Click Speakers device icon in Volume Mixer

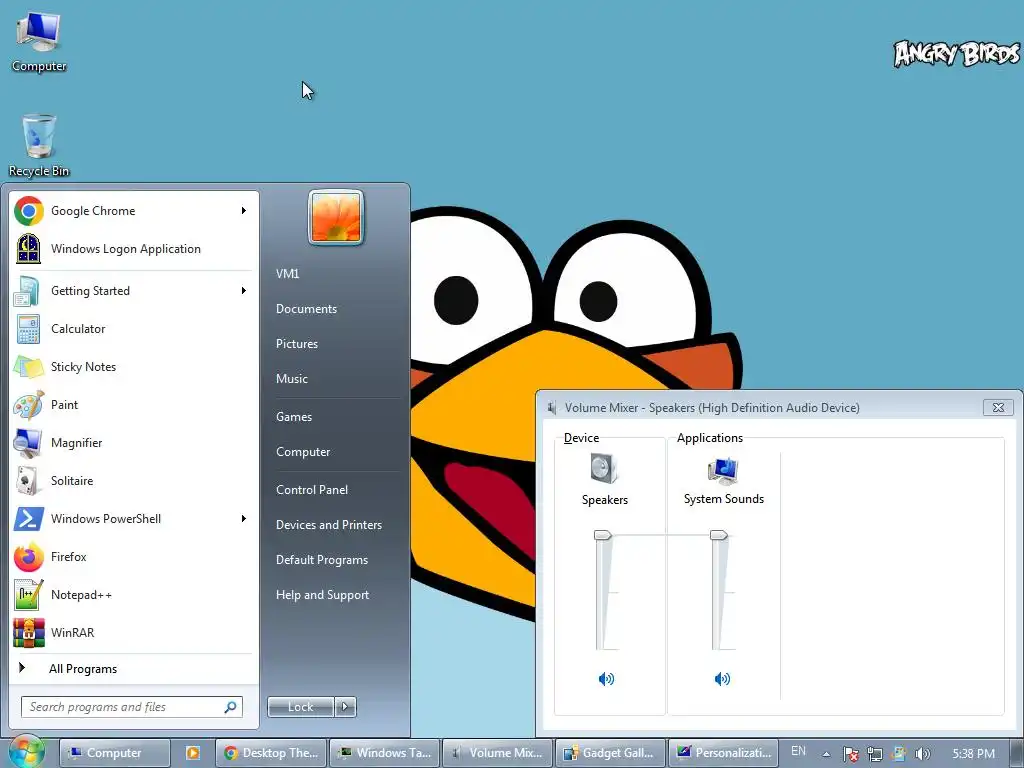[x=604, y=468]
